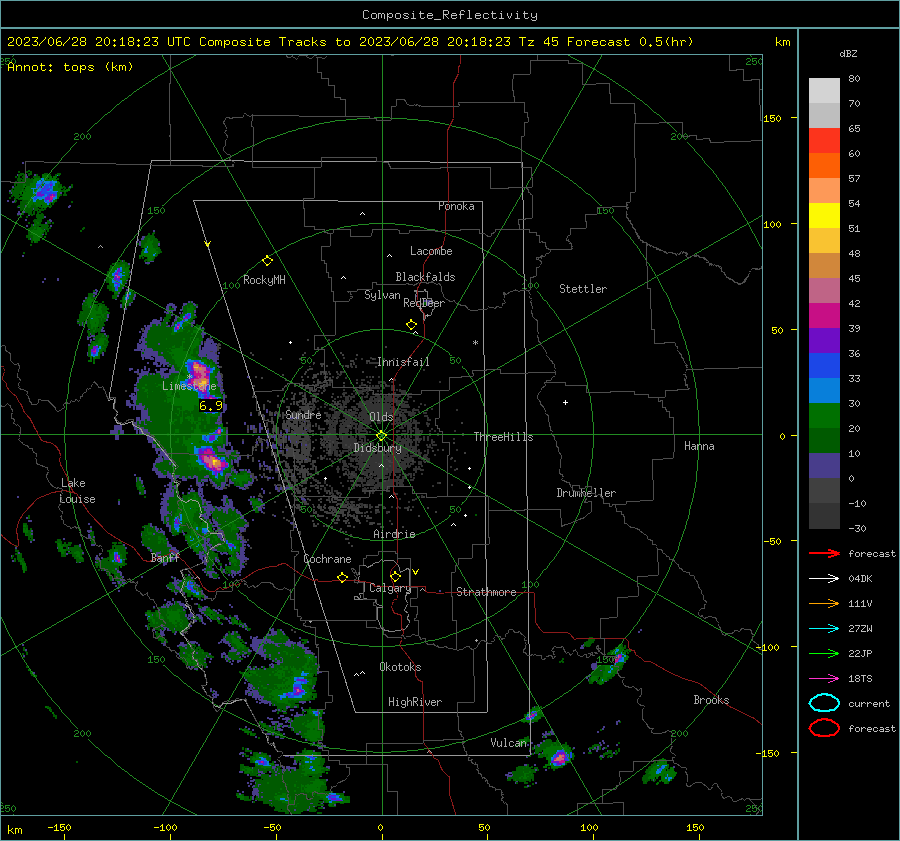Click the red forecast arrow legend icon

click(x=824, y=553)
